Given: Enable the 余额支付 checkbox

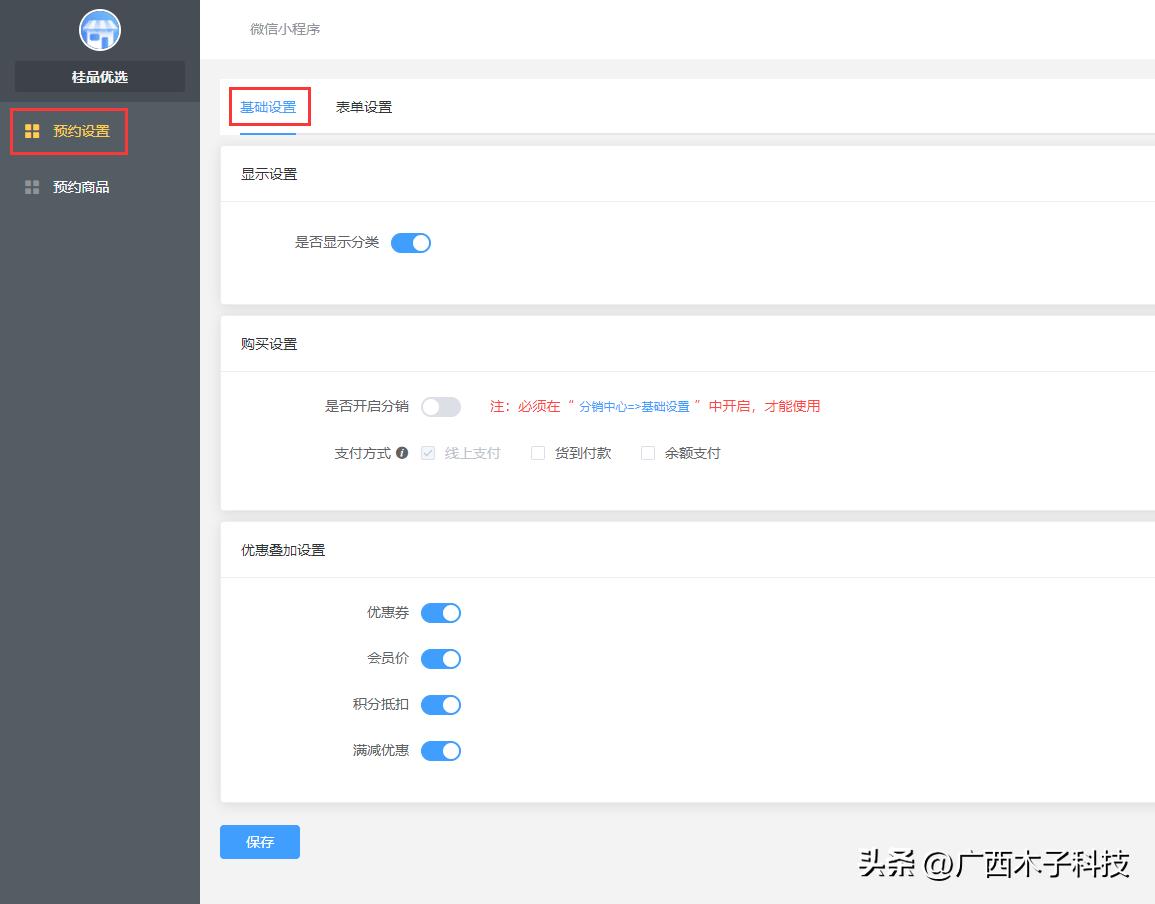Looking at the screenshot, I should point(647,452).
